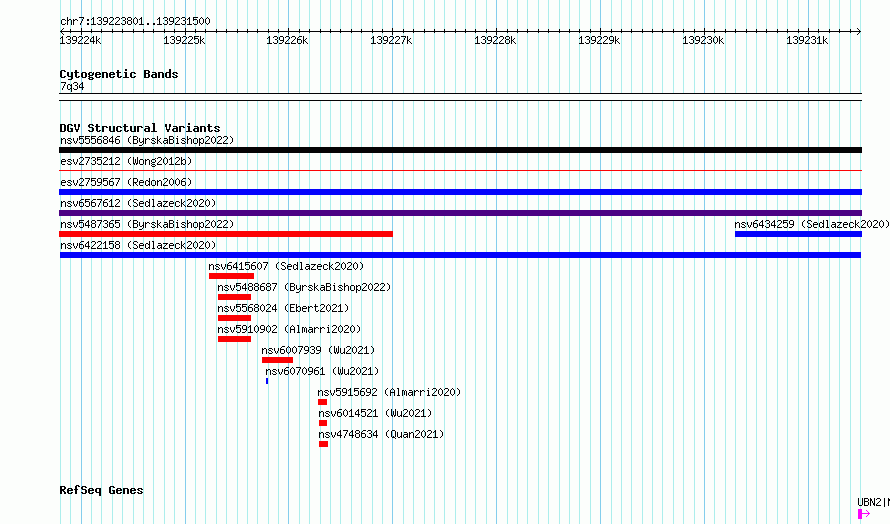The width and height of the screenshot is (890, 524).
Task: Click the Cytogenetic Bands track title
Action: (x=119, y=74)
